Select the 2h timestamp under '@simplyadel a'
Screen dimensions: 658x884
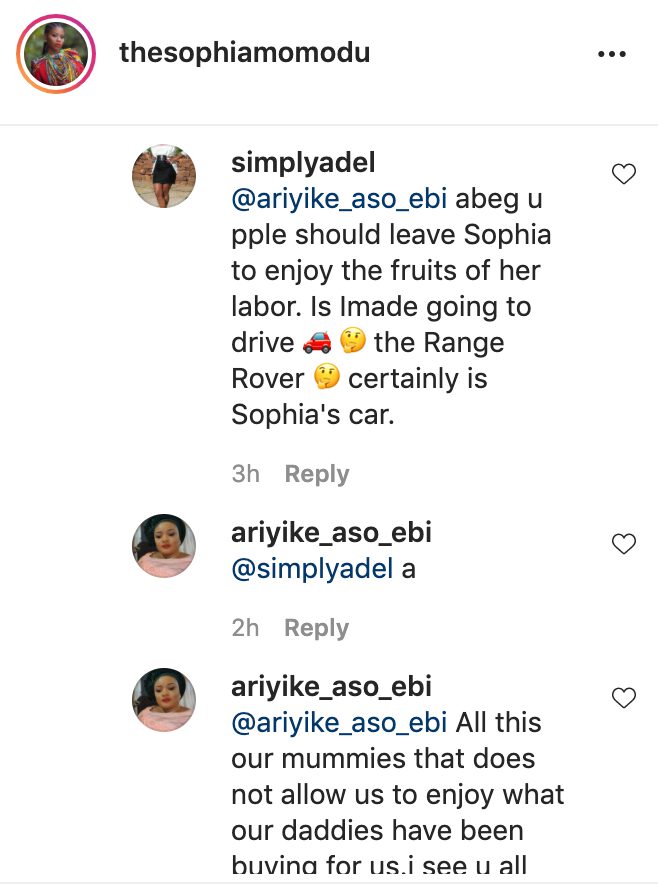pos(246,628)
